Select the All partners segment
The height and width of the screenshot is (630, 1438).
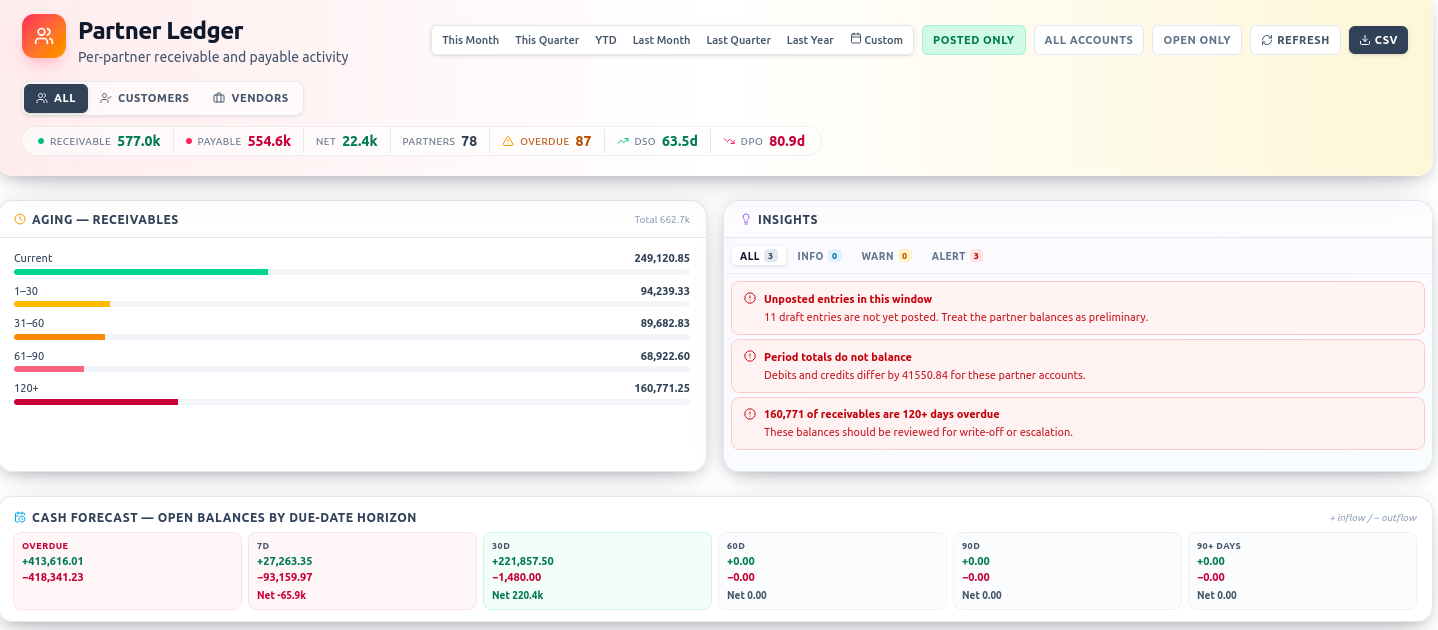[56, 98]
